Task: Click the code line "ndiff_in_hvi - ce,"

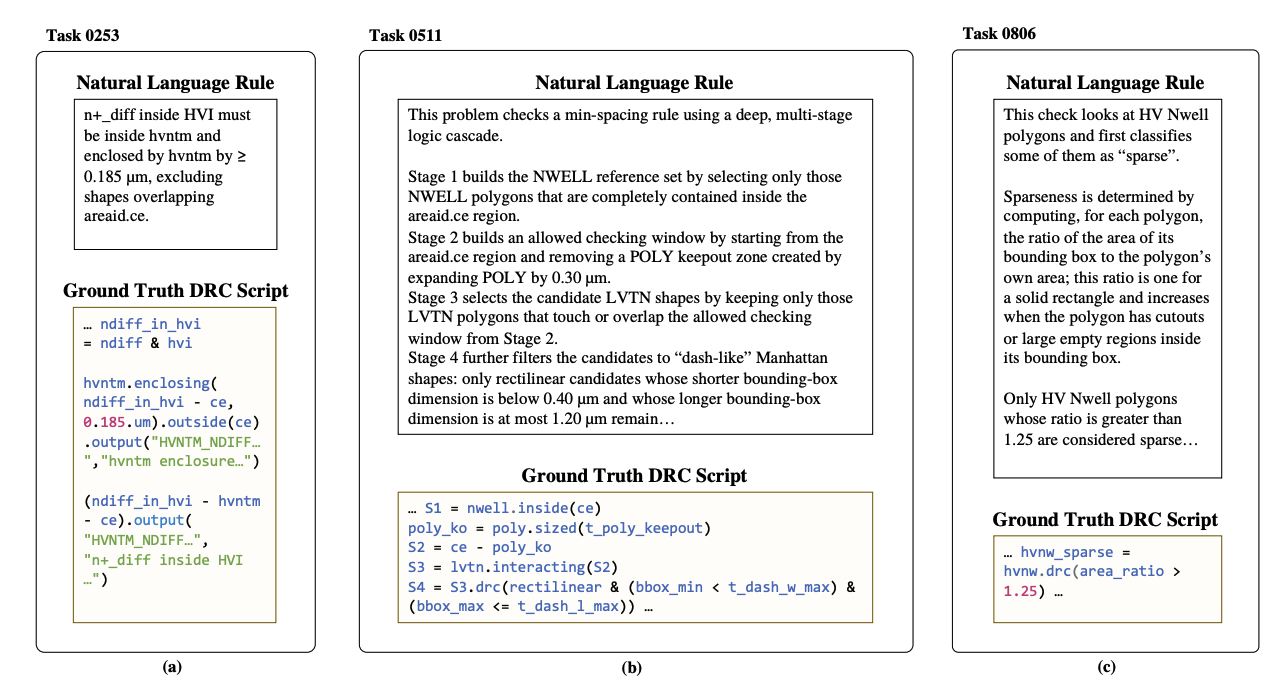Action: (158, 403)
